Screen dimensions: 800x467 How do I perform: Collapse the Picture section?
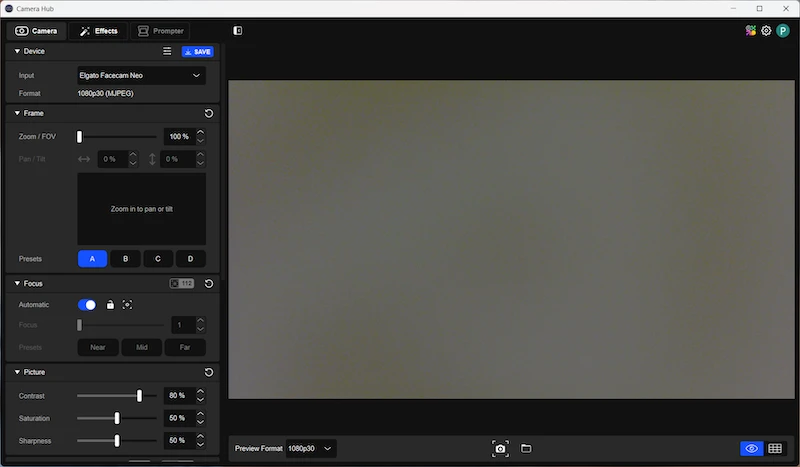click(17, 372)
